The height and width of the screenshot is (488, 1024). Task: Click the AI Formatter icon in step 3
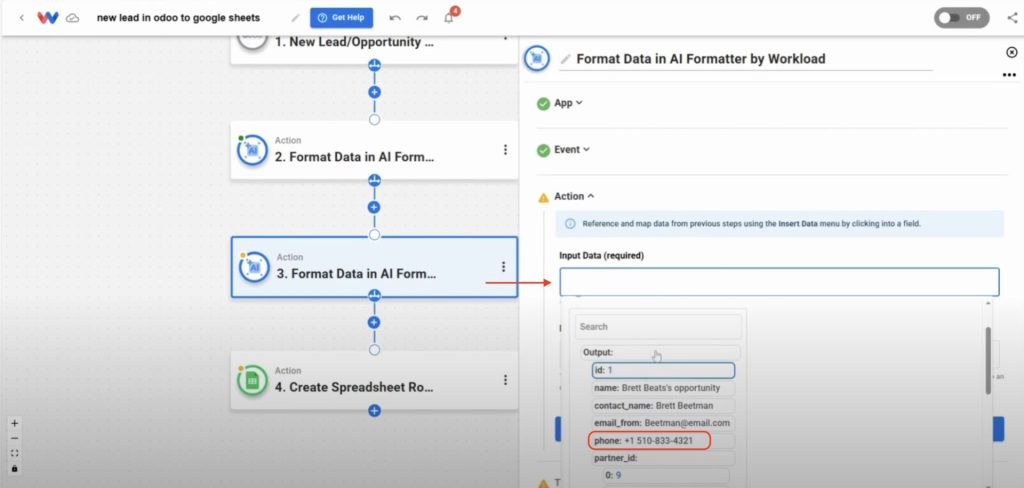tap(254, 267)
